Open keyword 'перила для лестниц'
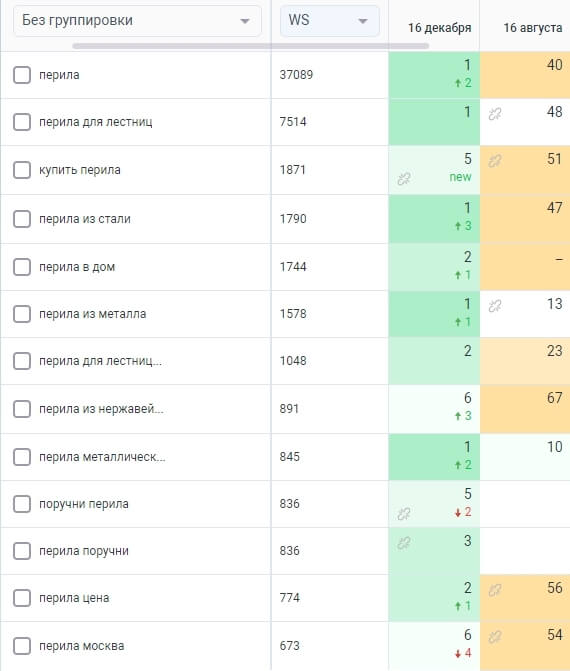Image resolution: width=570 pixels, height=671 pixels. point(95,122)
